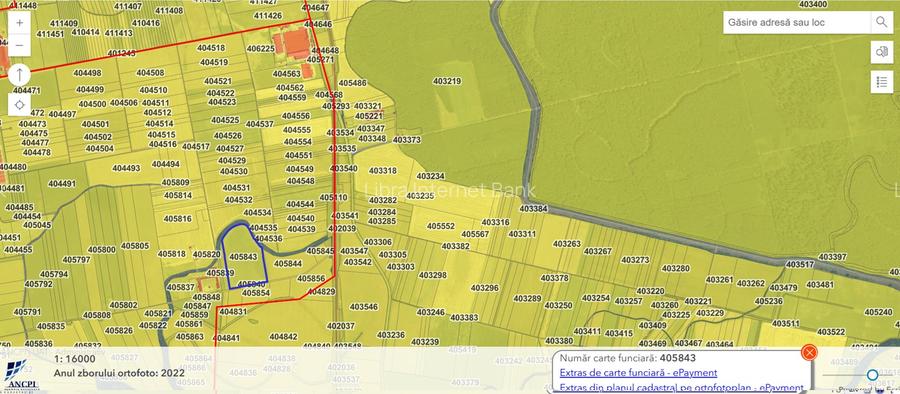Open 'Extras din planul cadastral pe ortofotoplan' link

pos(681,387)
